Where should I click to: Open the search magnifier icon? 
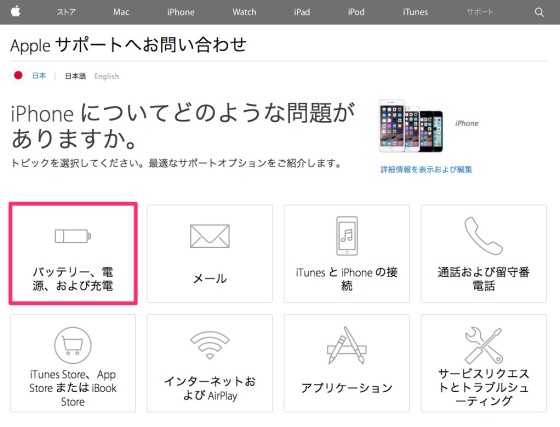coord(539,12)
